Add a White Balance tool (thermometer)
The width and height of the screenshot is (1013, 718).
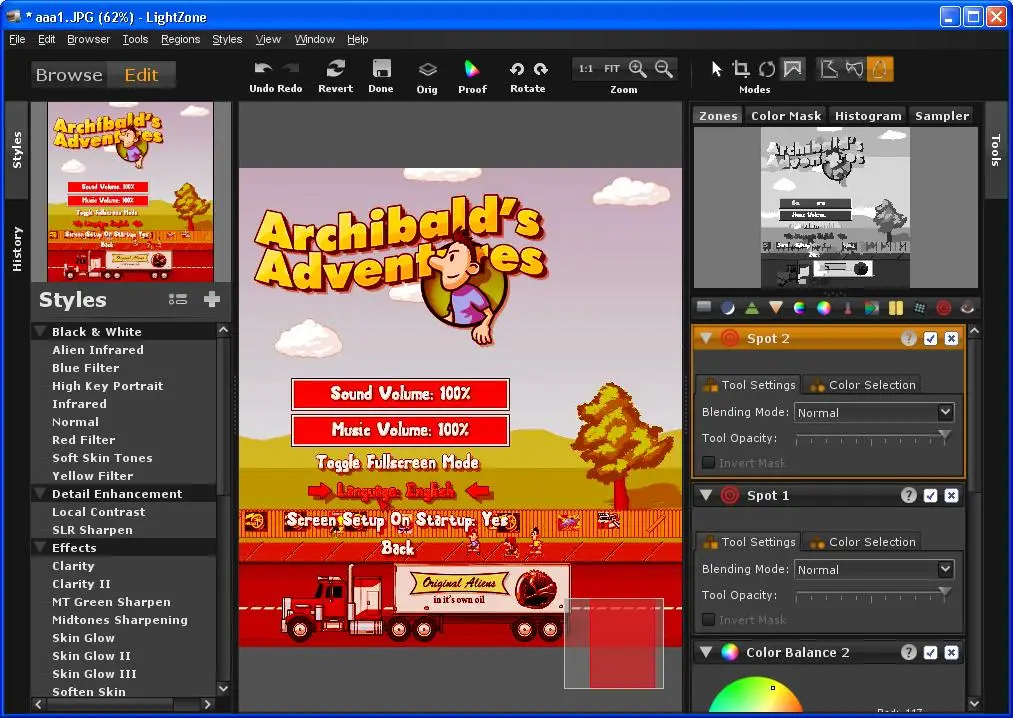pyautogui.click(x=848, y=308)
